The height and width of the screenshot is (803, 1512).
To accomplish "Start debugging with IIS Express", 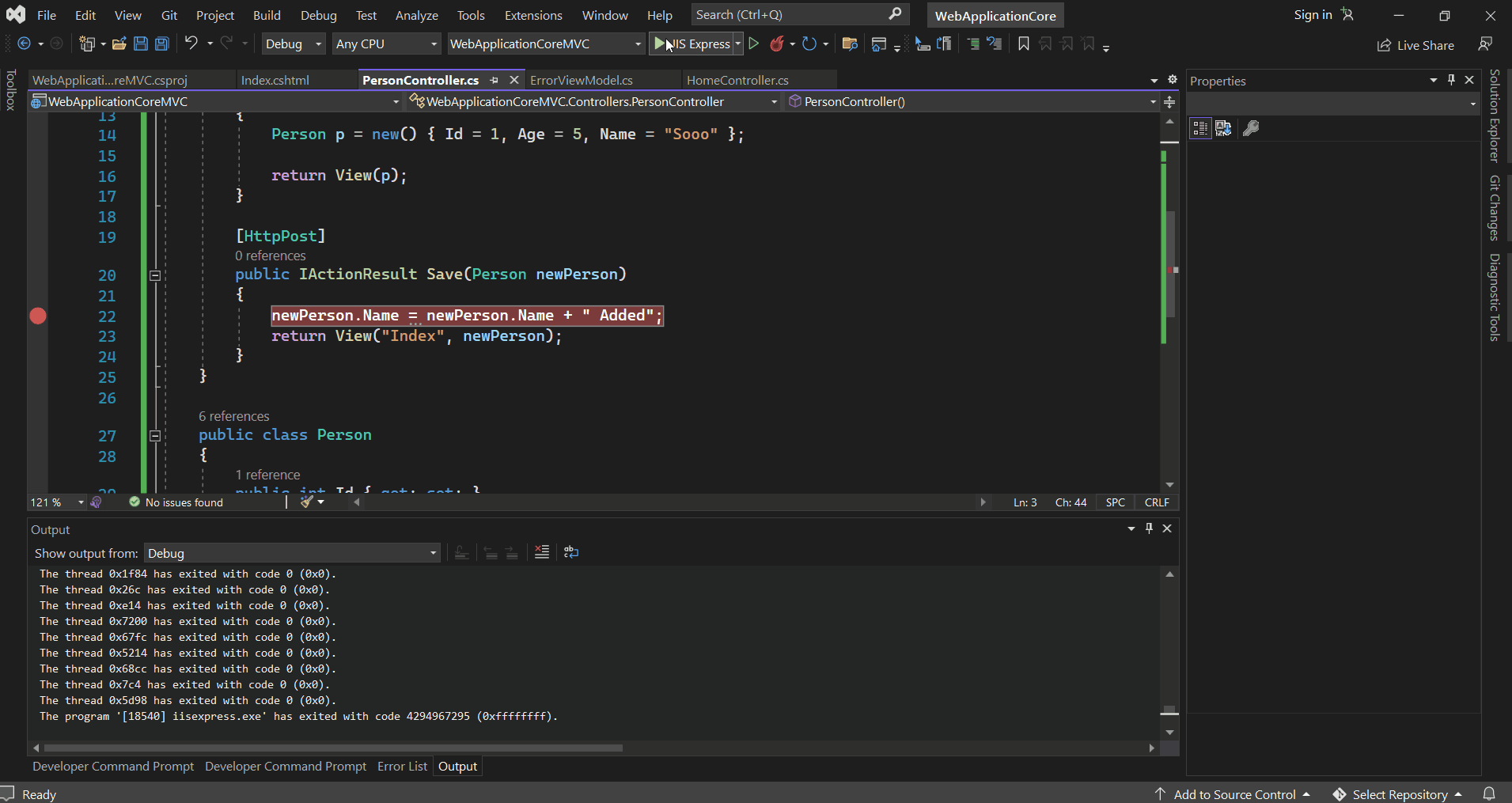I will (692, 44).
